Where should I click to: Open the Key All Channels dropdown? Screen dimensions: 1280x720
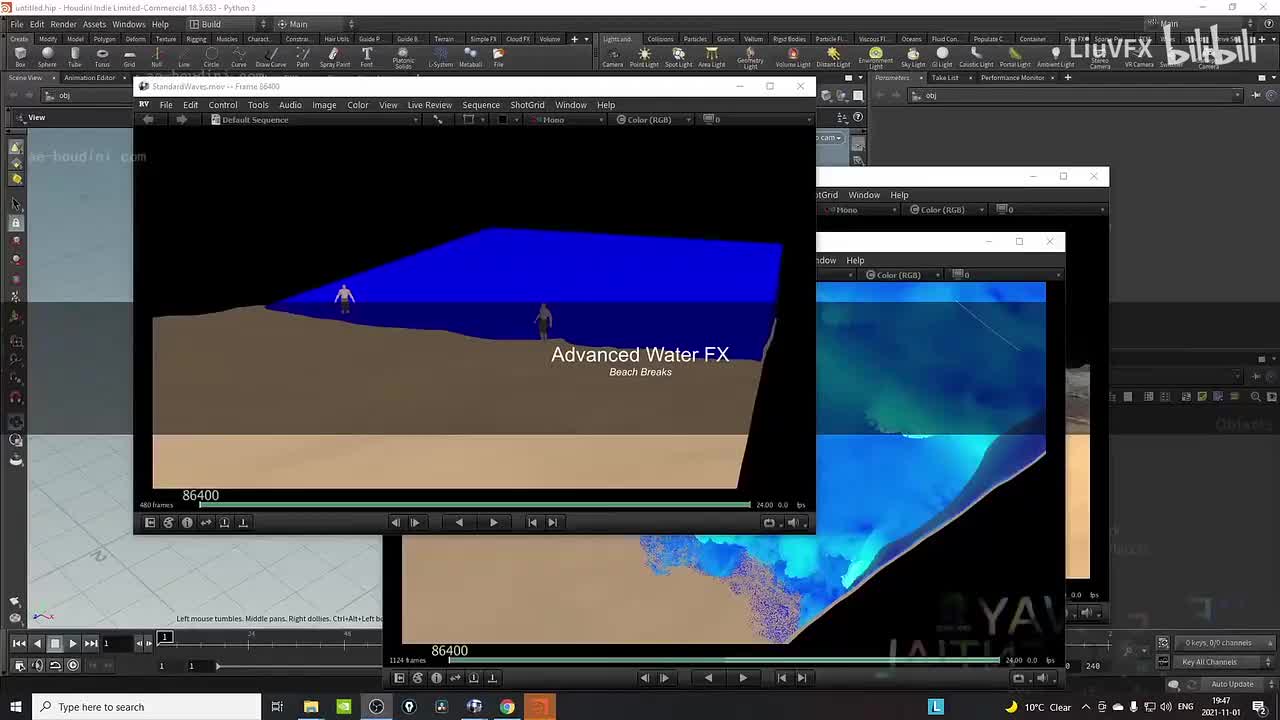pyautogui.click(x=1217, y=662)
